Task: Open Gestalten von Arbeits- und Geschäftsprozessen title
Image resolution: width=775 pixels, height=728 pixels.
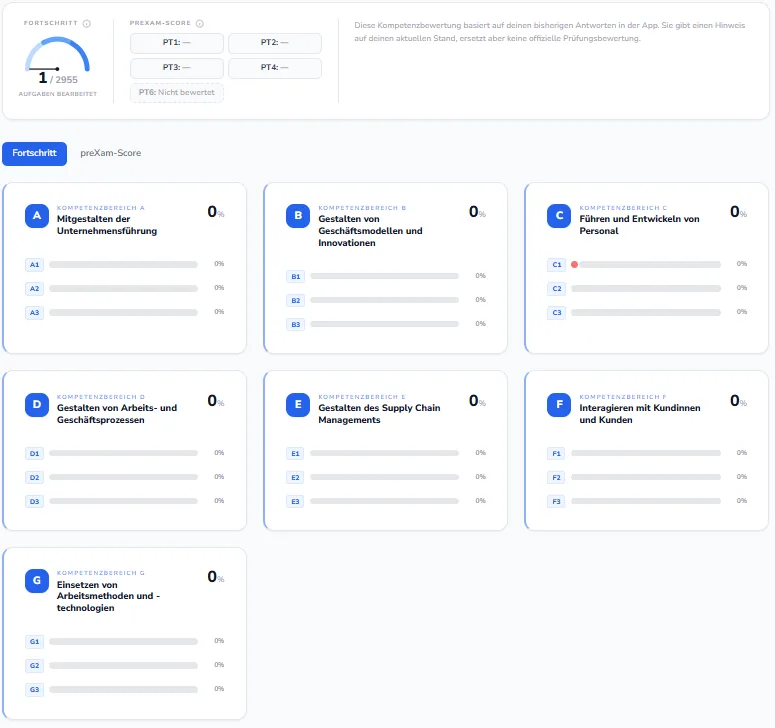Action: pos(117,414)
